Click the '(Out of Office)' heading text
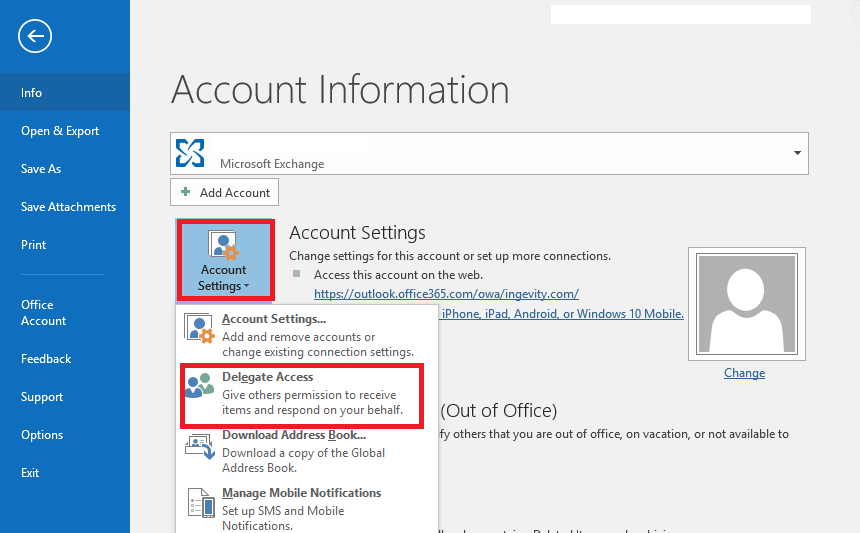This screenshot has height=533, width=860. coord(499,411)
